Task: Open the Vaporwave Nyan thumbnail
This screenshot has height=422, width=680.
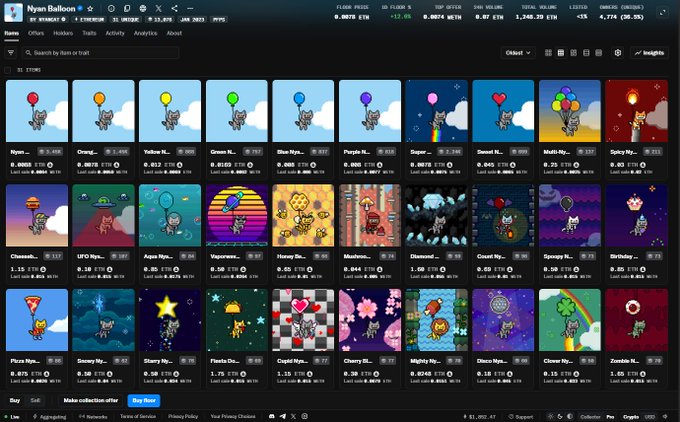Action: point(237,215)
